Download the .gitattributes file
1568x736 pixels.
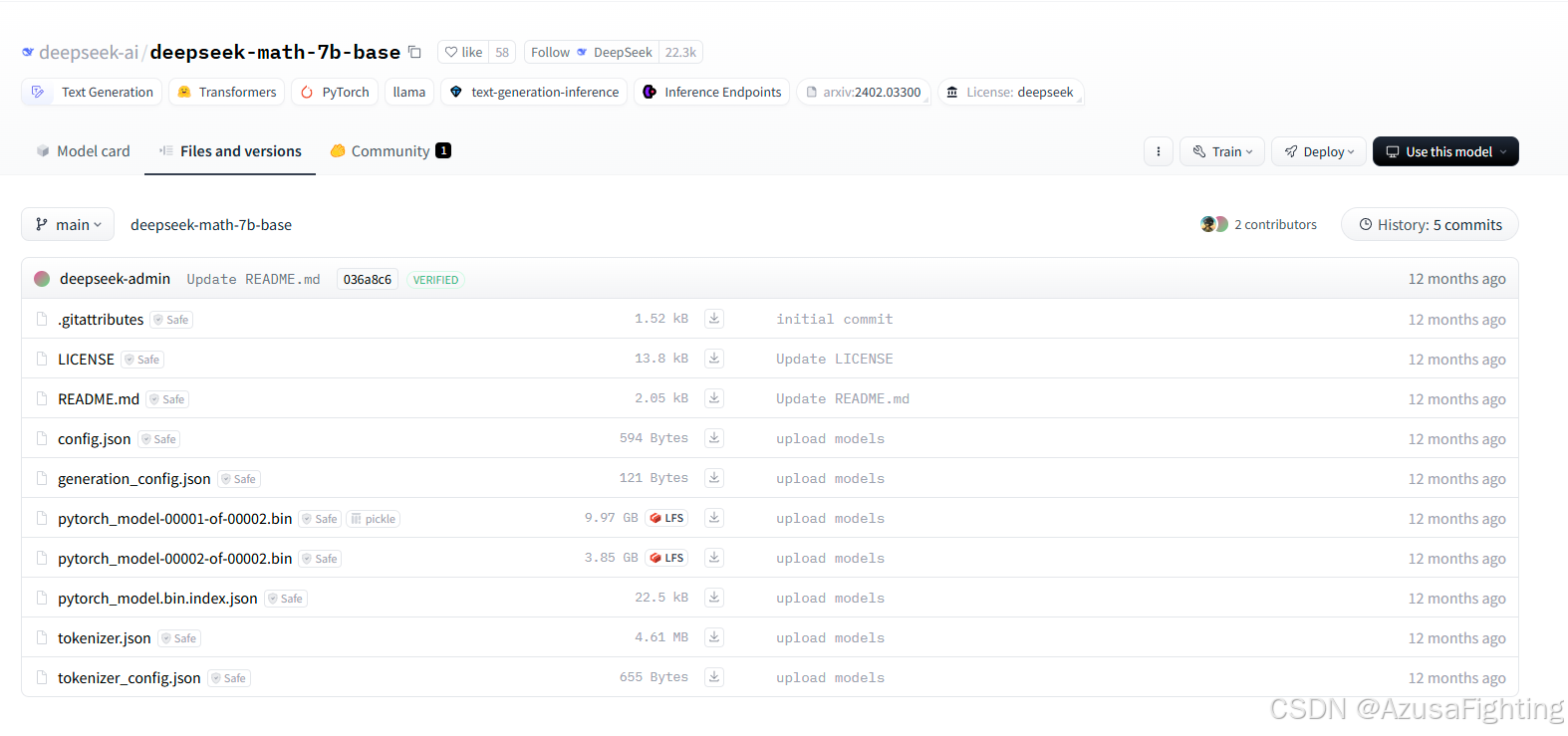[x=714, y=319]
